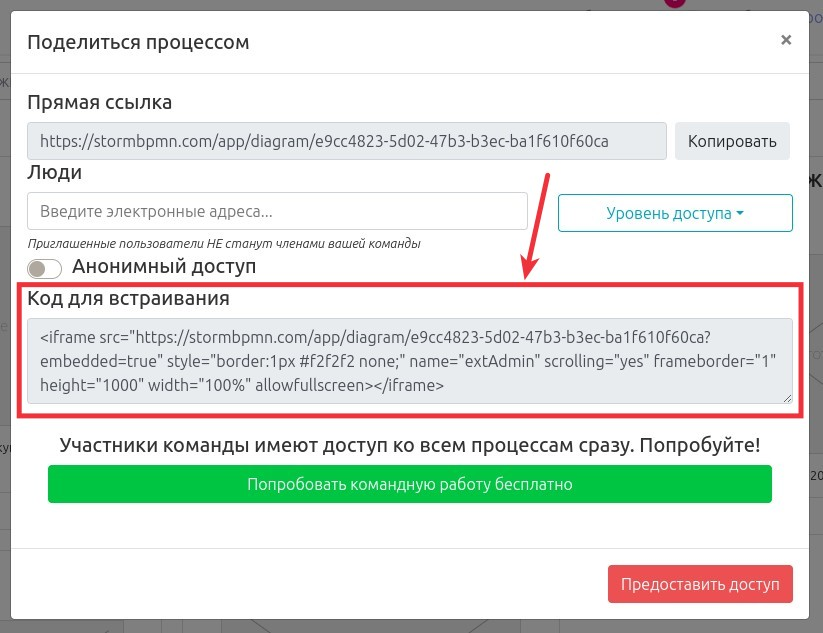Viewport: 823px width, 633px height.
Task: Select the Поделиться процессом dialog title
Action: tap(139, 43)
